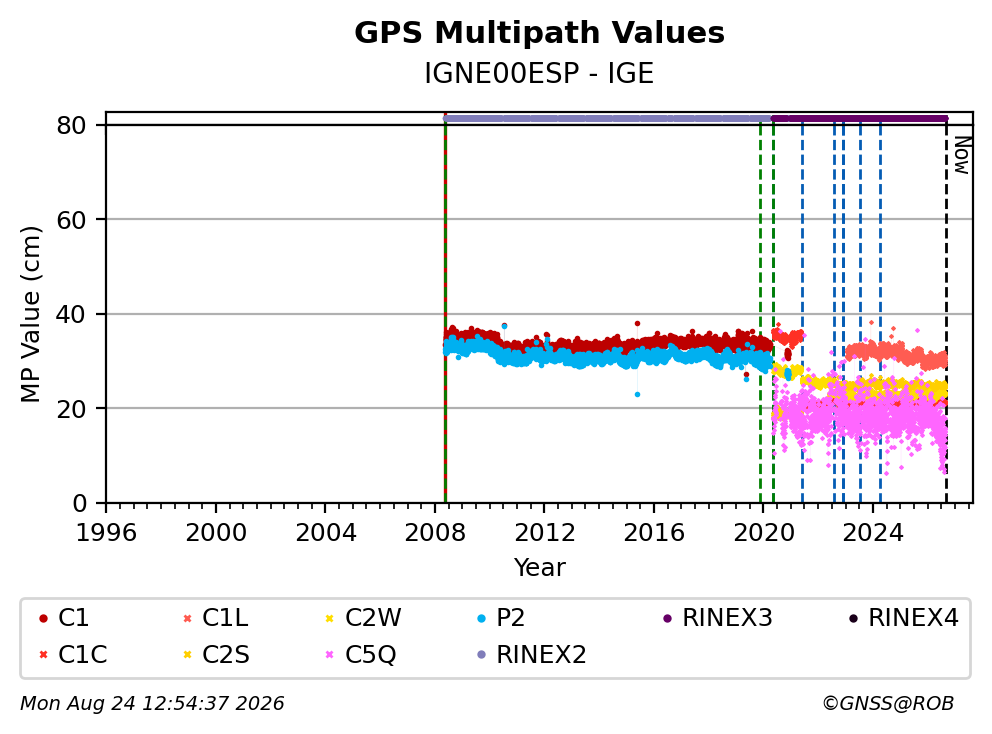Click the C1C red cross legend marker
Viewport: 992px width, 734px height.
click(x=43, y=655)
